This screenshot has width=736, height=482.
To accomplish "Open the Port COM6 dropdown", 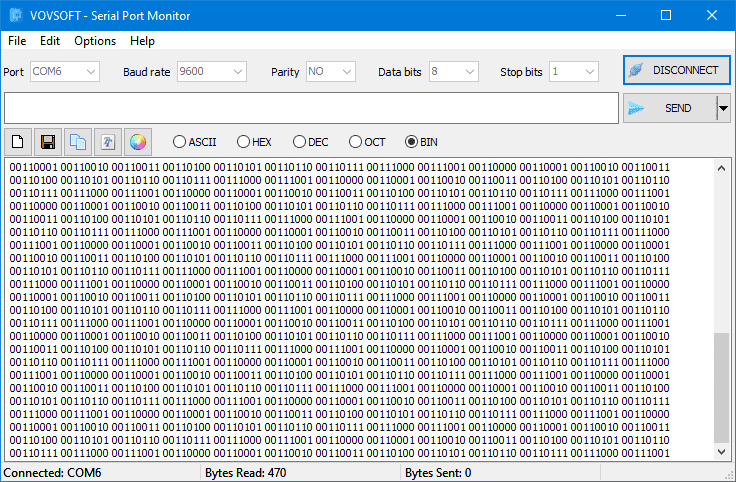I will point(65,72).
